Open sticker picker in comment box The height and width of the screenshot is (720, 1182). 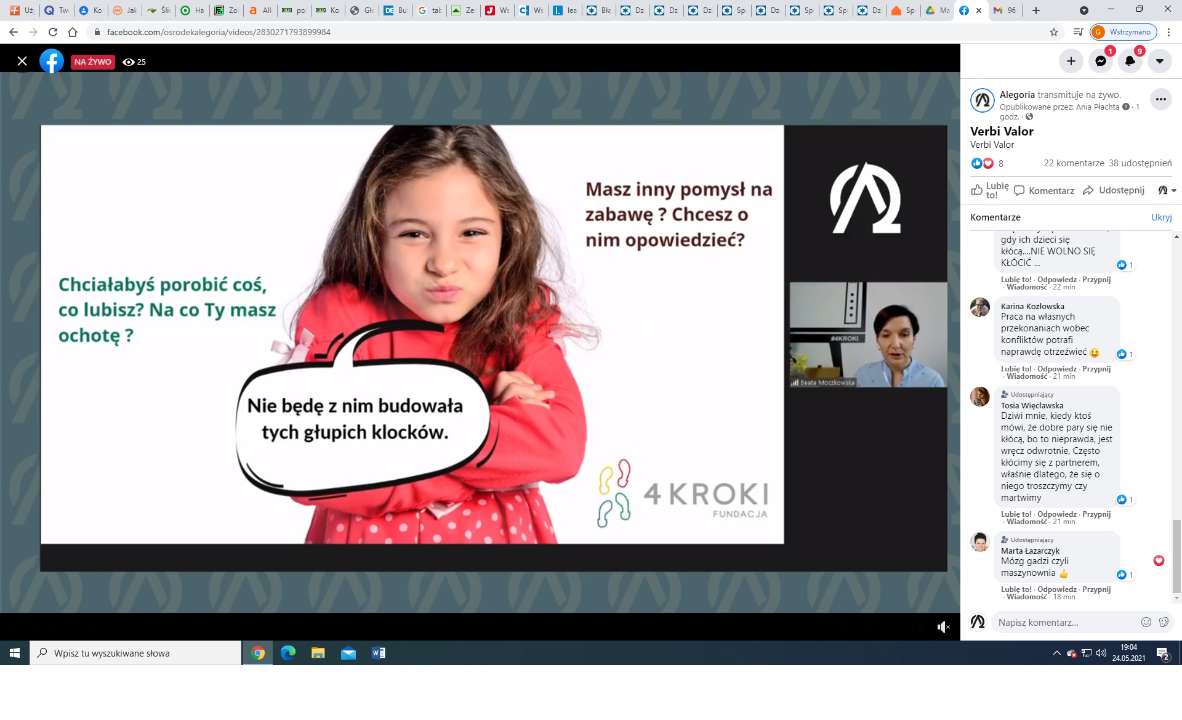point(1164,622)
